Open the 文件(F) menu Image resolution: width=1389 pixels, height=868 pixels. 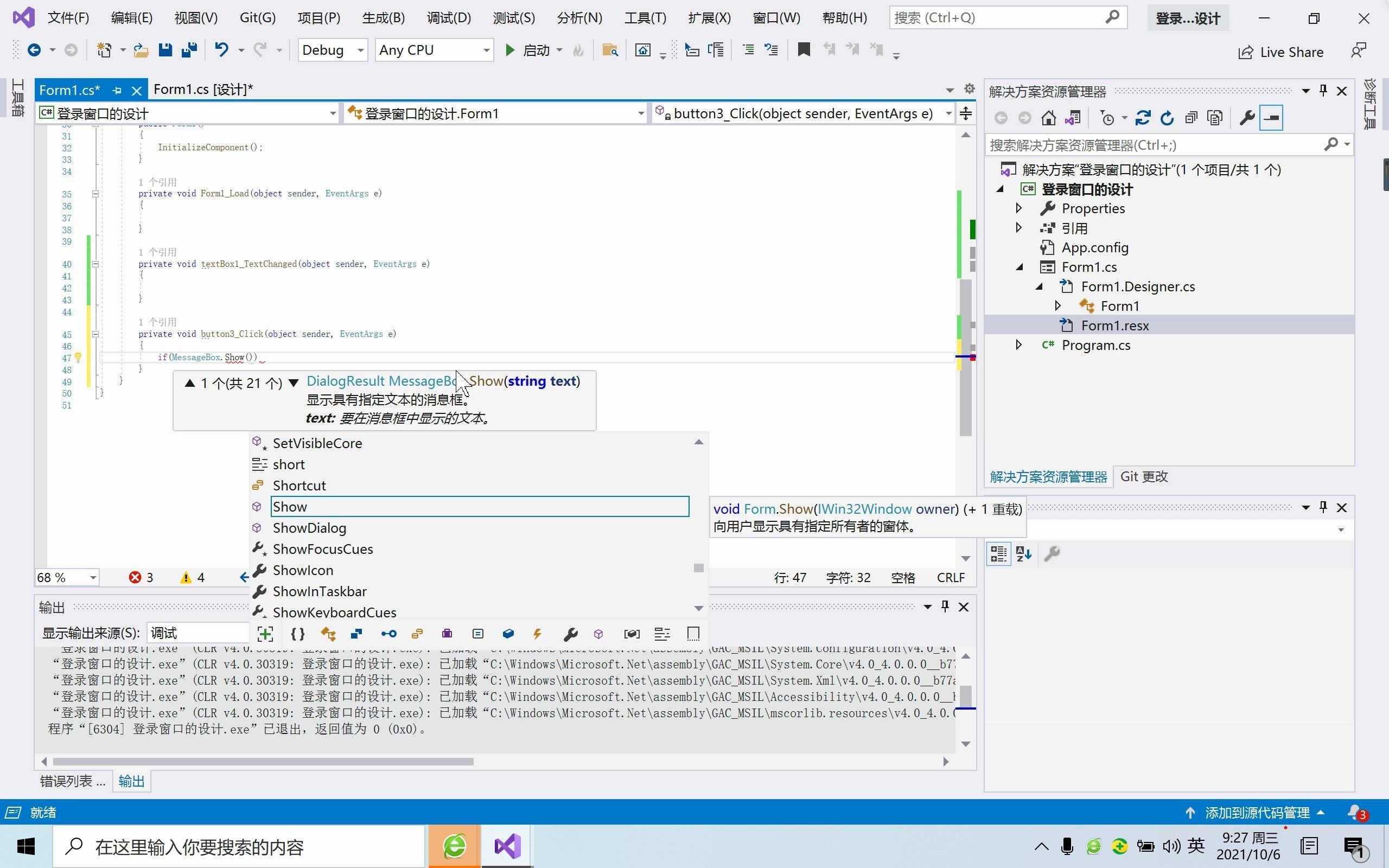68,18
